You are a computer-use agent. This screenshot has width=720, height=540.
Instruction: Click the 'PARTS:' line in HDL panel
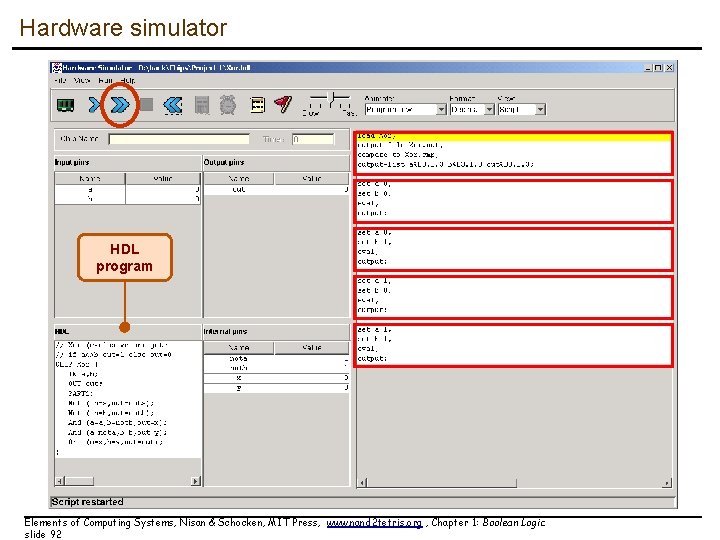[80, 394]
